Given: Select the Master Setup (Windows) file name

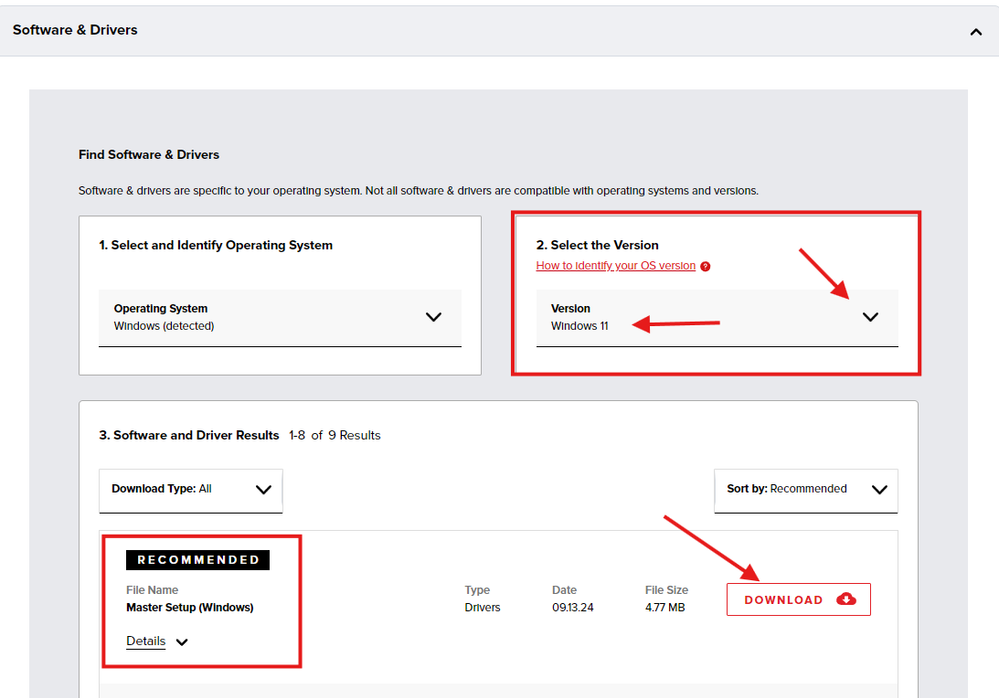Looking at the screenshot, I should tap(189, 607).
